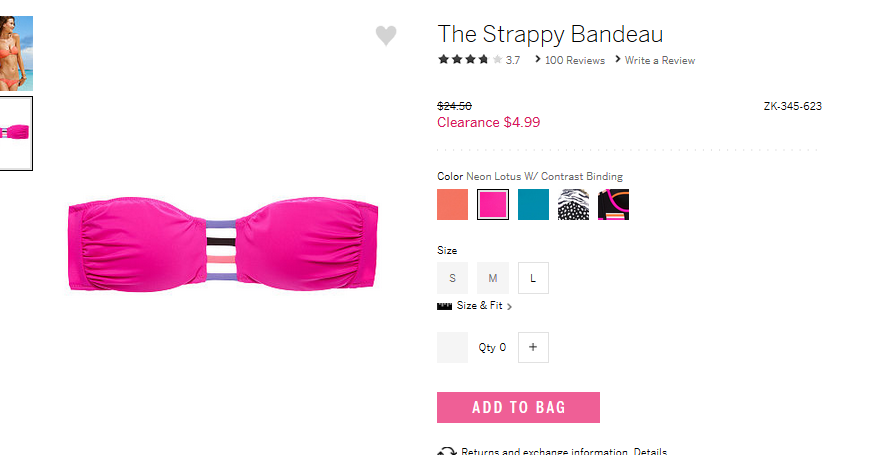Screen dimensions: 873x455
Task: Click the ruler icon beside Size & Fit
Action: click(444, 306)
